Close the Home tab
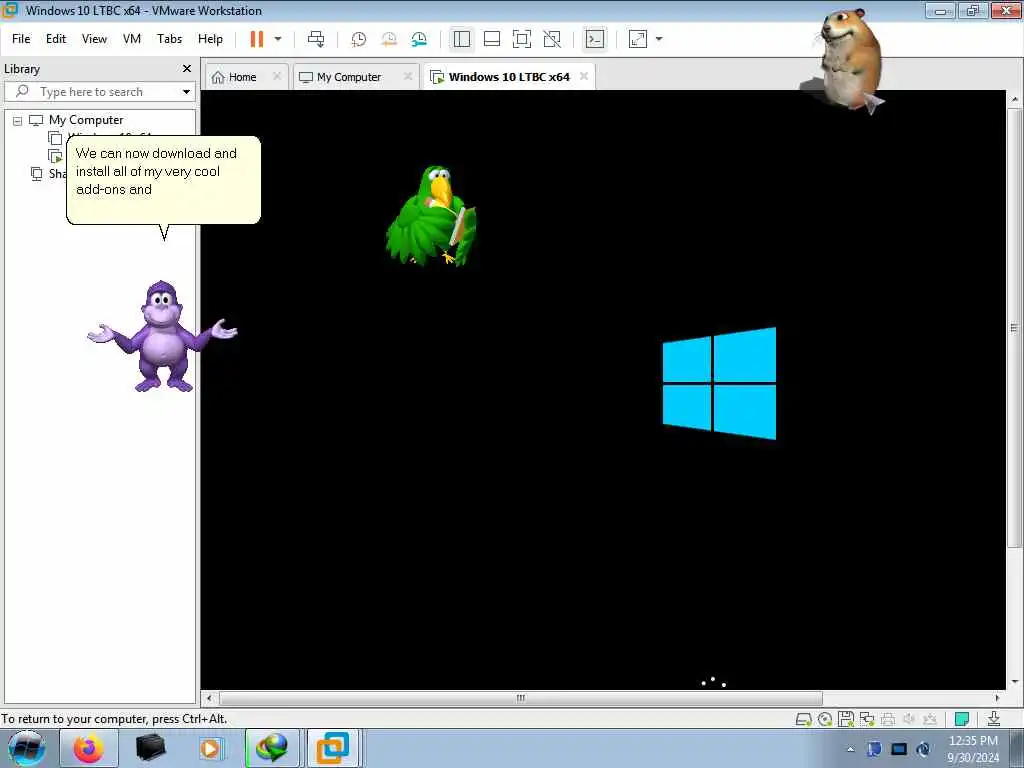The image size is (1024, 768). (x=277, y=76)
